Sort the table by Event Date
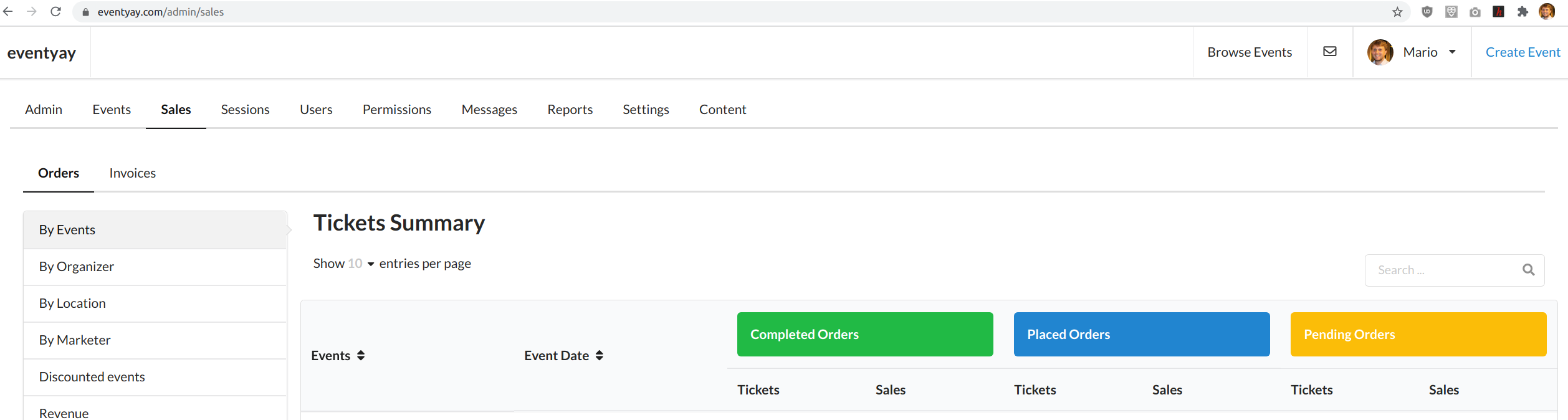1568x420 pixels. click(599, 356)
